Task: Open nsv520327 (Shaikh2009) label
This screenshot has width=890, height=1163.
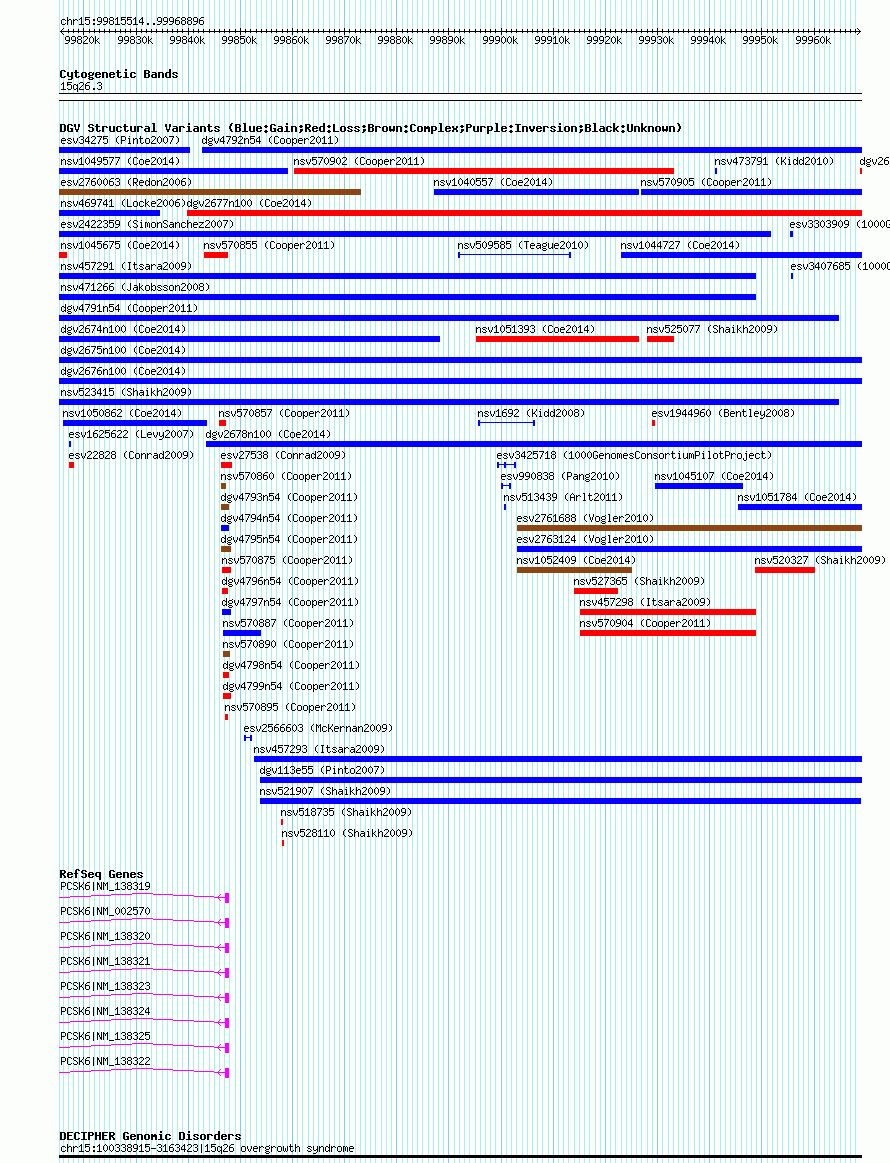Action: coord(820,560)
